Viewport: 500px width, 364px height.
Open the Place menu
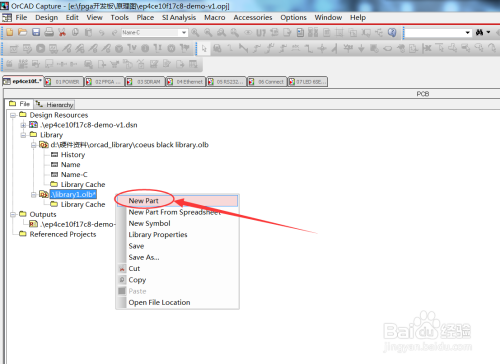pos(145,17)
